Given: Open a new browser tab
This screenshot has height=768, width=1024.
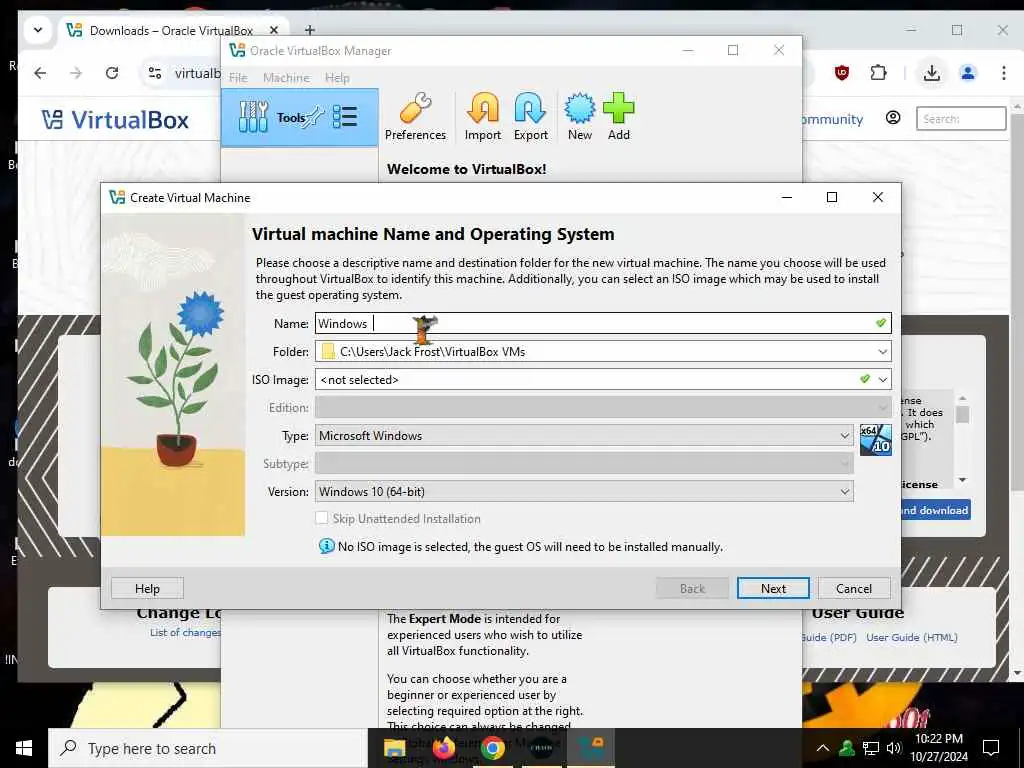Looking at the screenshot, I should pyautogui.click(x=310, y=30).
